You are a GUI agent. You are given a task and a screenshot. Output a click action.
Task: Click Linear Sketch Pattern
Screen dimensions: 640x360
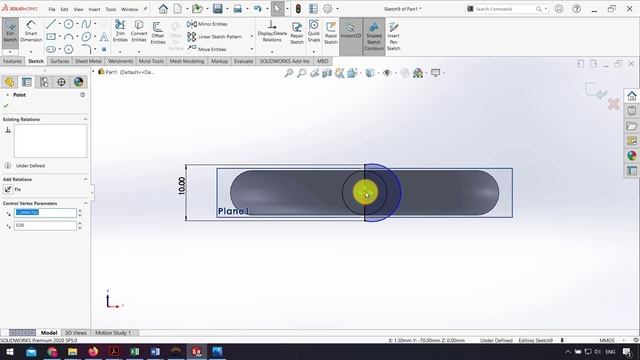[215, 37]
